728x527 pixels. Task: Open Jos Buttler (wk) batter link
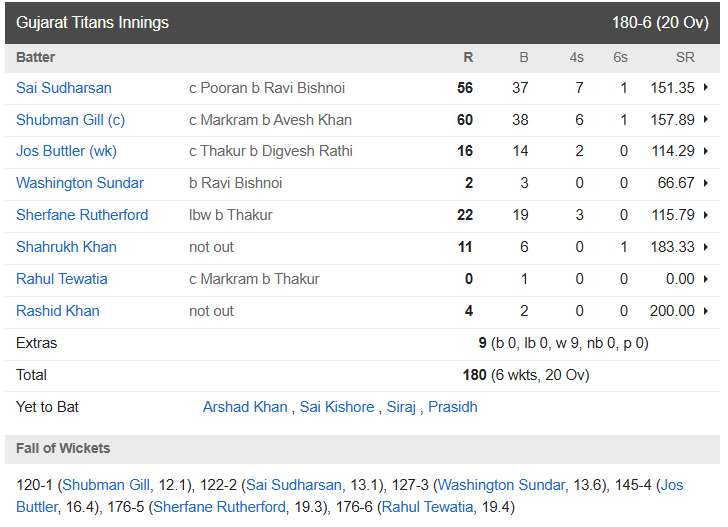(66, 151)
